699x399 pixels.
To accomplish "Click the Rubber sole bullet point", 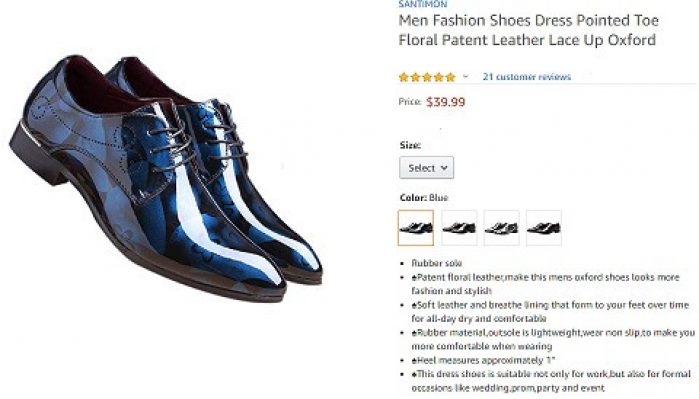I will [x=436, y=263].
